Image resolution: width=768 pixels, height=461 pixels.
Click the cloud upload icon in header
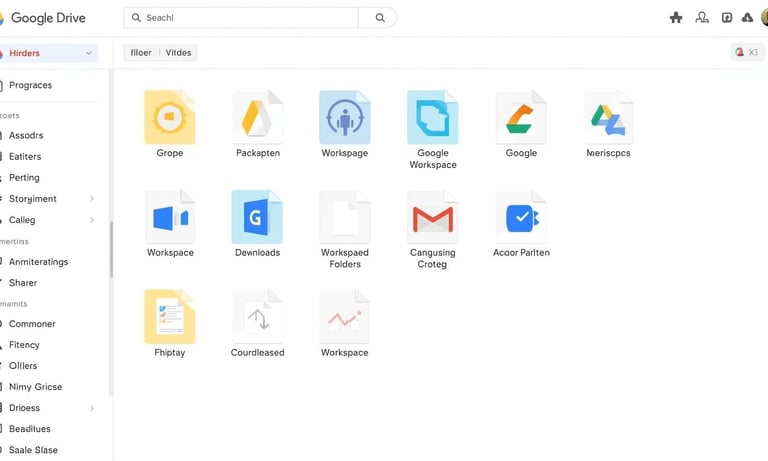coord(747,18)
